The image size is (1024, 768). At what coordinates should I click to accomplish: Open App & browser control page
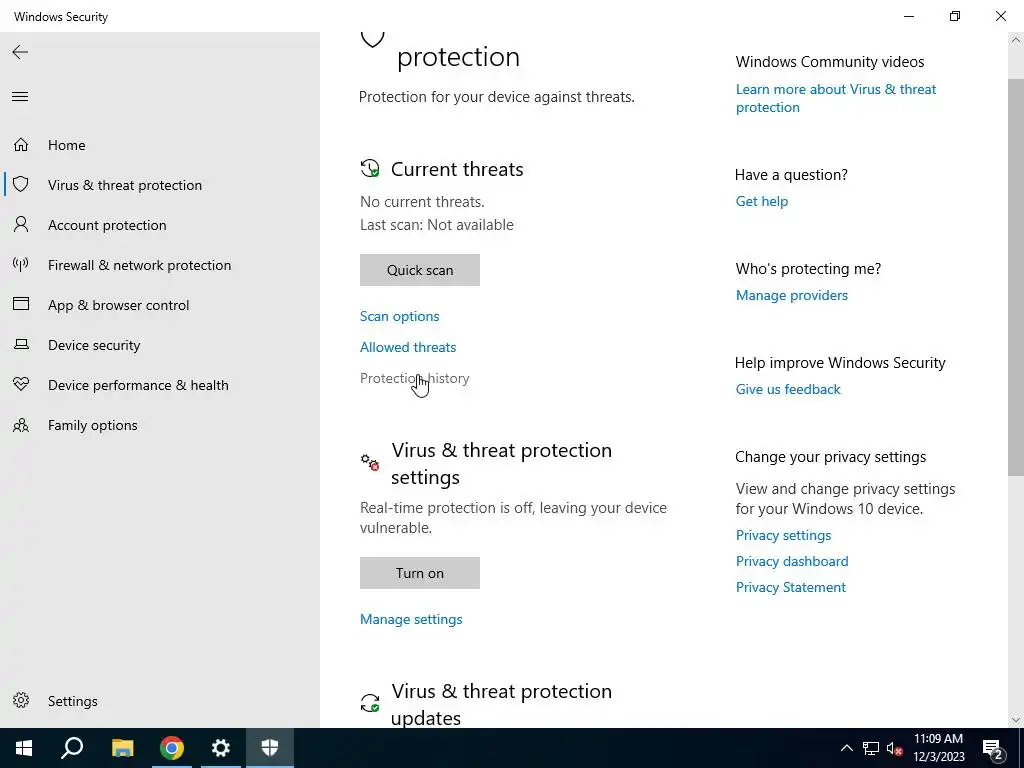click(x=118, y=305)
